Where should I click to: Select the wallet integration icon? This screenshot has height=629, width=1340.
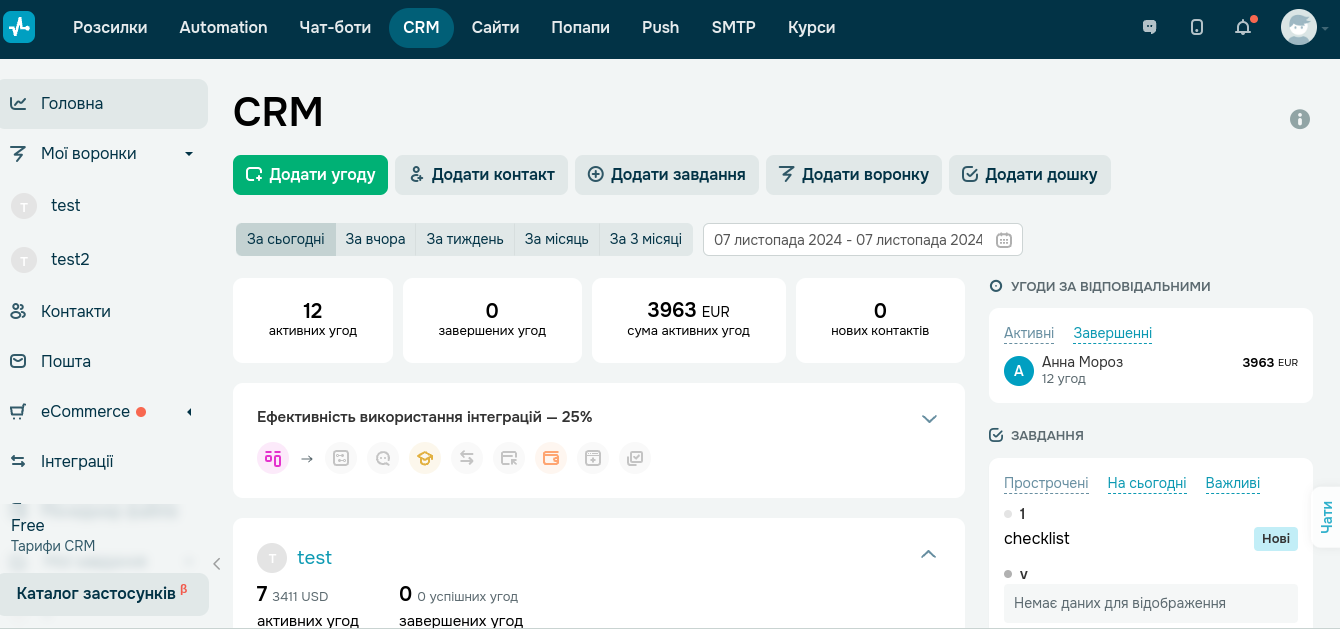click(551, 458)
